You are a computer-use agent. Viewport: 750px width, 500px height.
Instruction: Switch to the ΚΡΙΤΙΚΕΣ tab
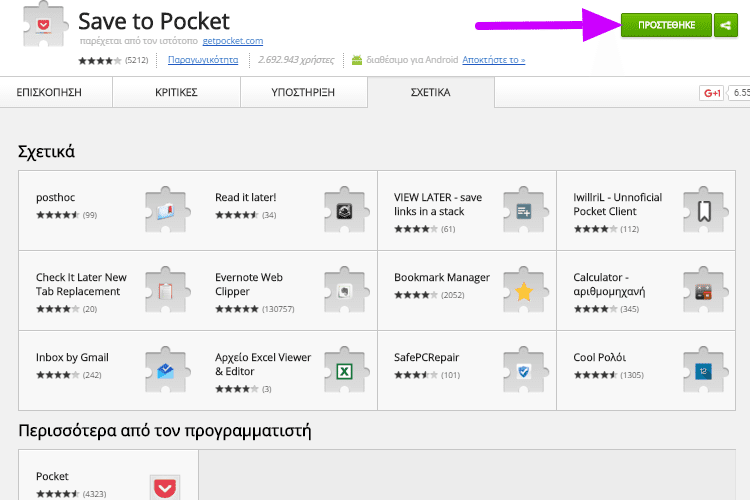click(x=176, y=92)
